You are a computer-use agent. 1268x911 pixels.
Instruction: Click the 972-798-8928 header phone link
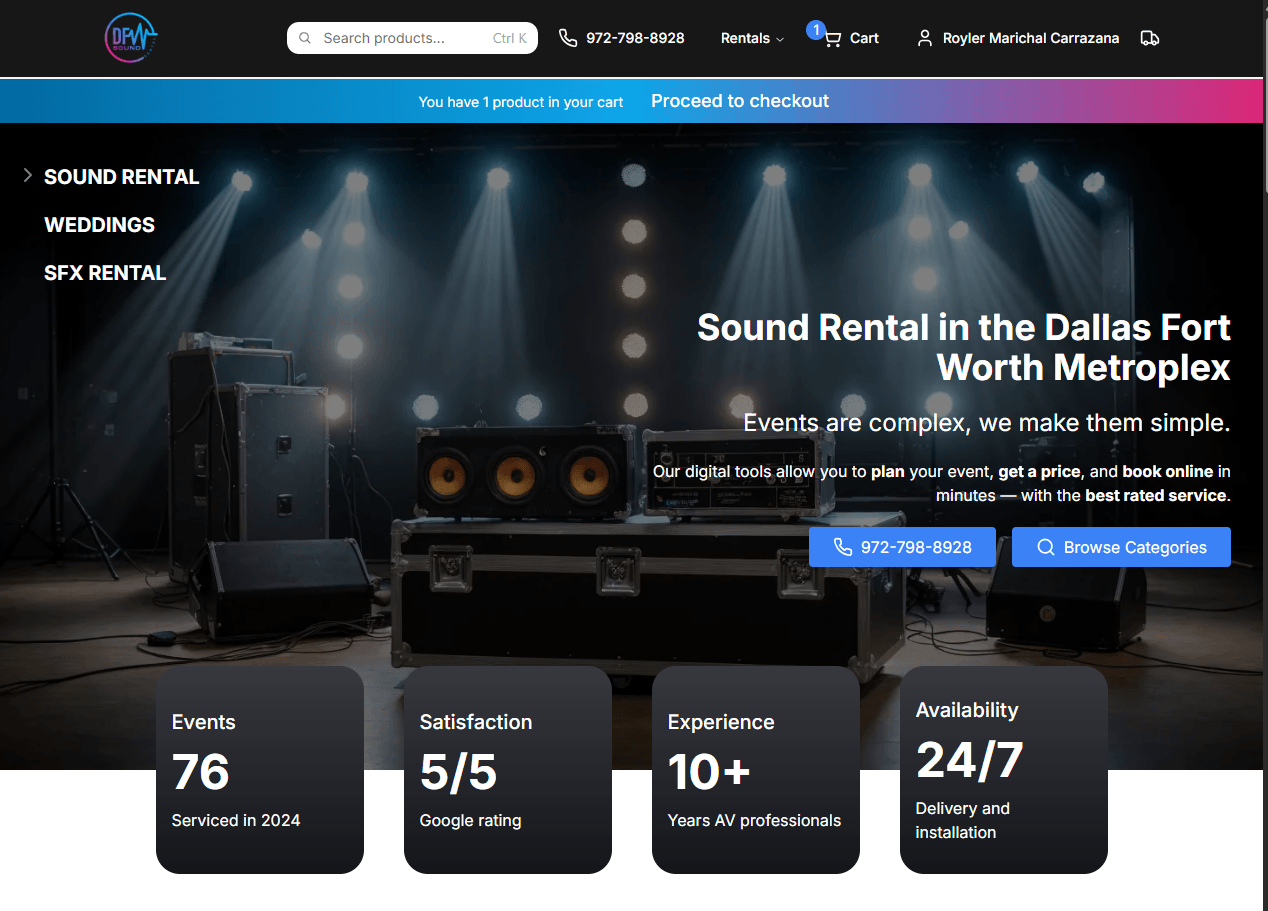tap(635, 38)
